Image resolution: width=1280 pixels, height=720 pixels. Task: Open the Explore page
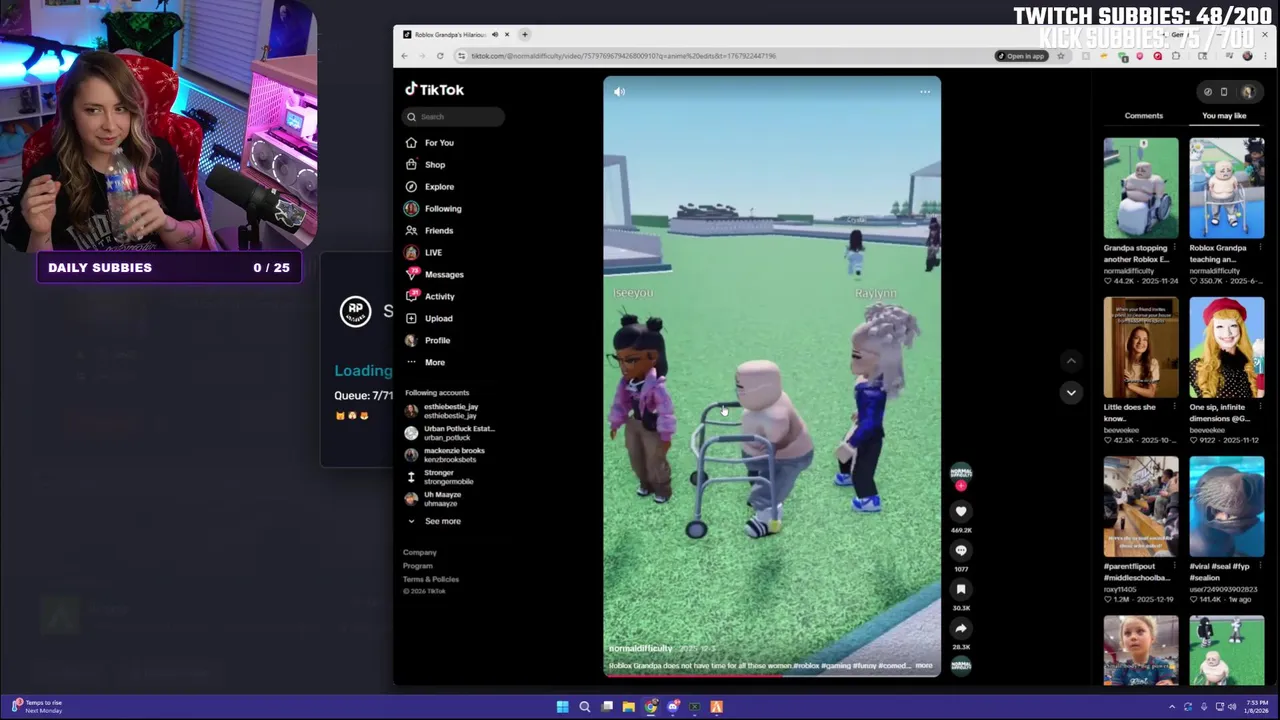[430, 187]
